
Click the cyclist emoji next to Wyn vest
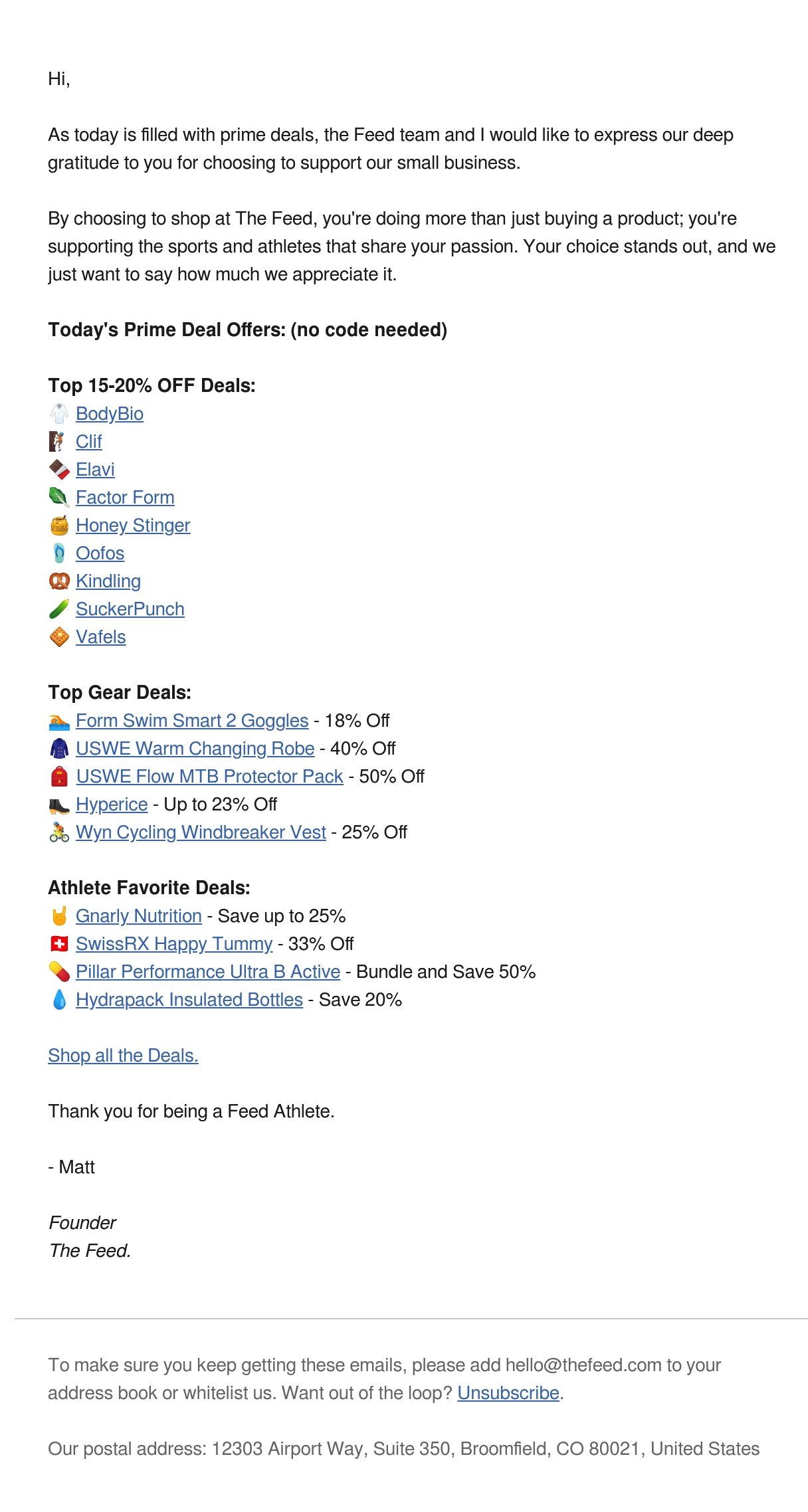(59, 832)
